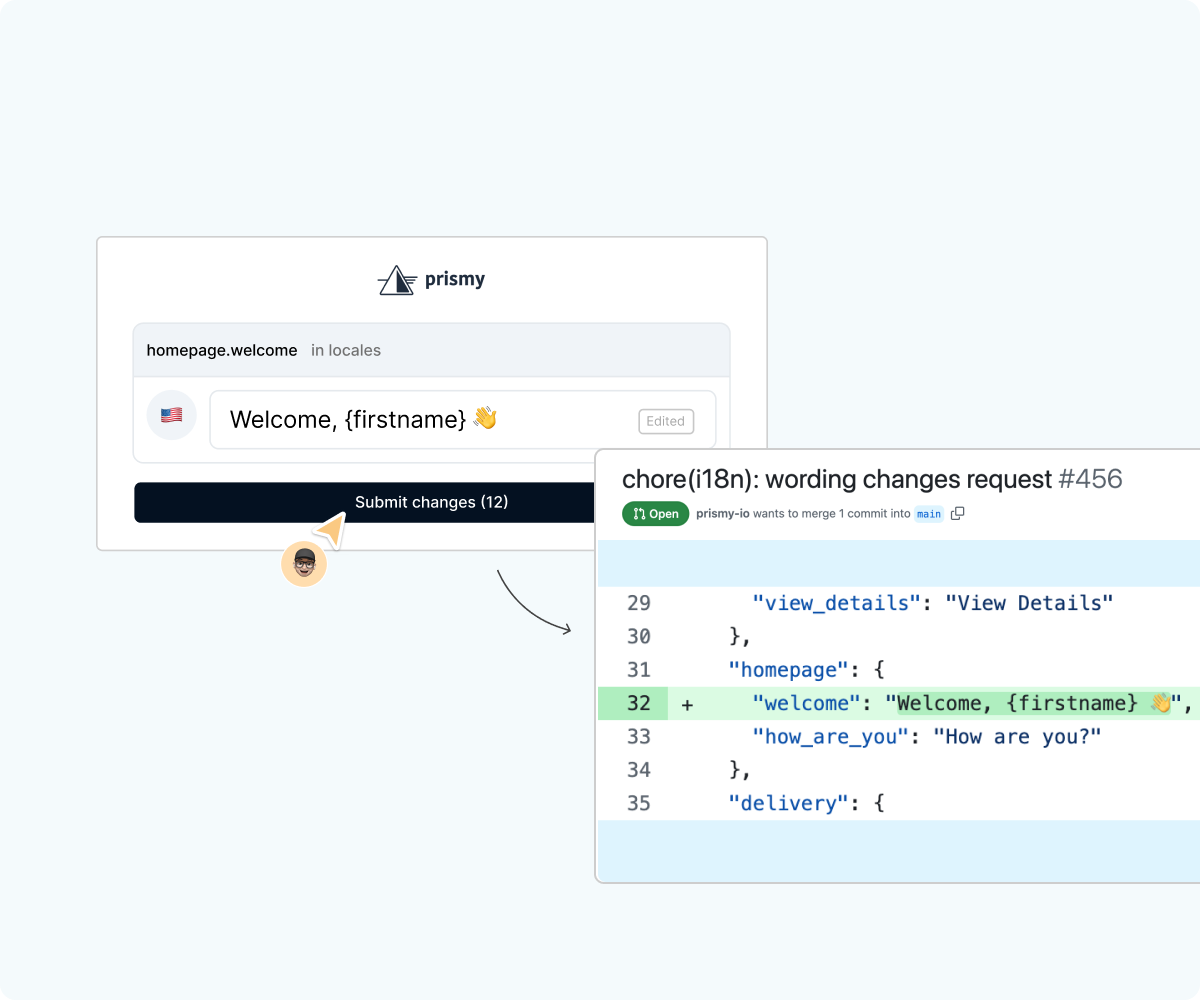Click the Prismy sailboat logo icon
This screenshot has width=1200, height=1000.
coord(397,280)
